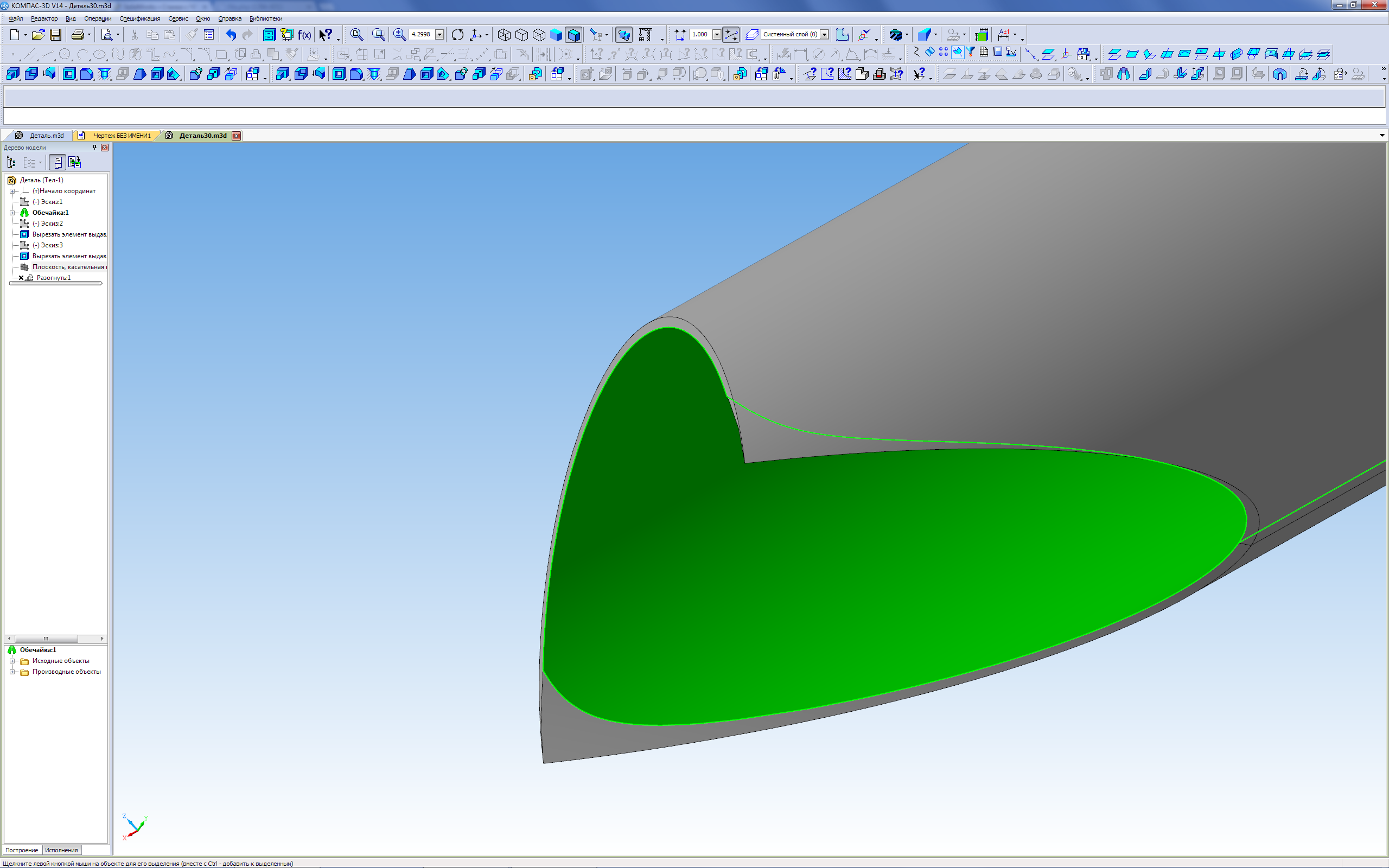Toggle the model tree structure view button
The width and height of the screenshot is (1389, 868).
pyautogui.click(x=11, y=162)
